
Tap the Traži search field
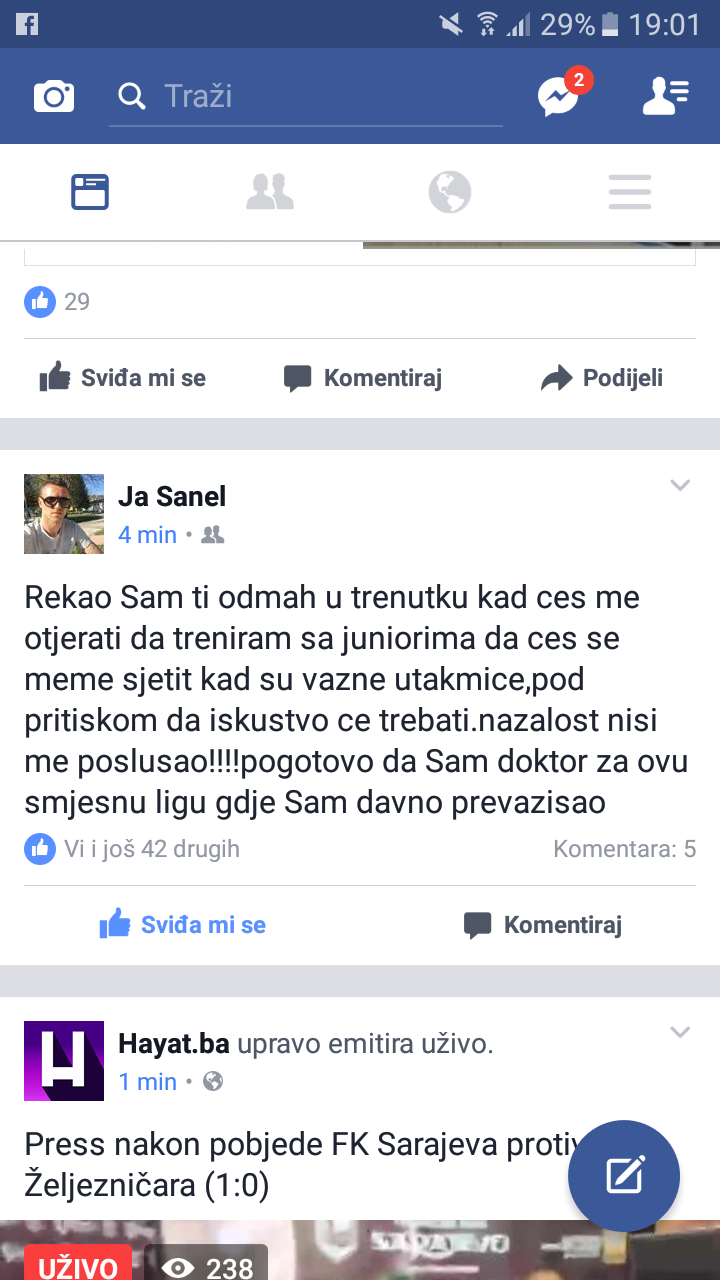(306, 97)
